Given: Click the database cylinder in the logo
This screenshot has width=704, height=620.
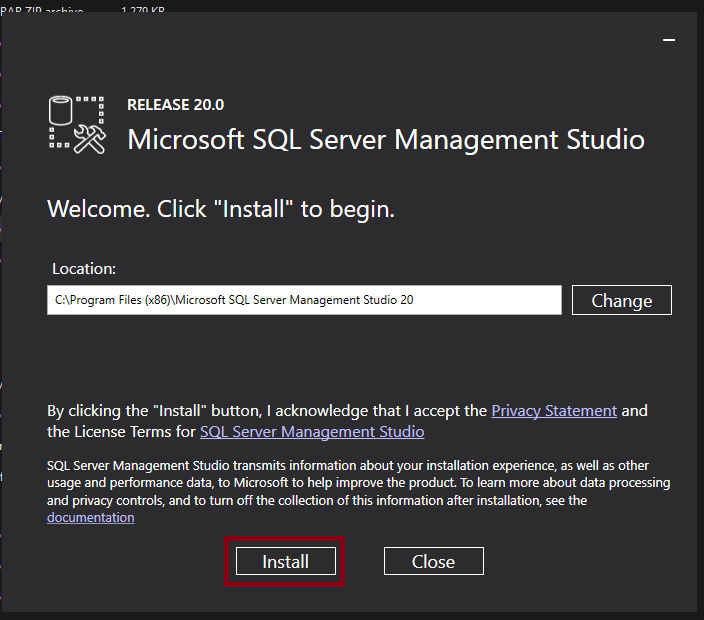Looking at the screenshot, I should 62,110.
